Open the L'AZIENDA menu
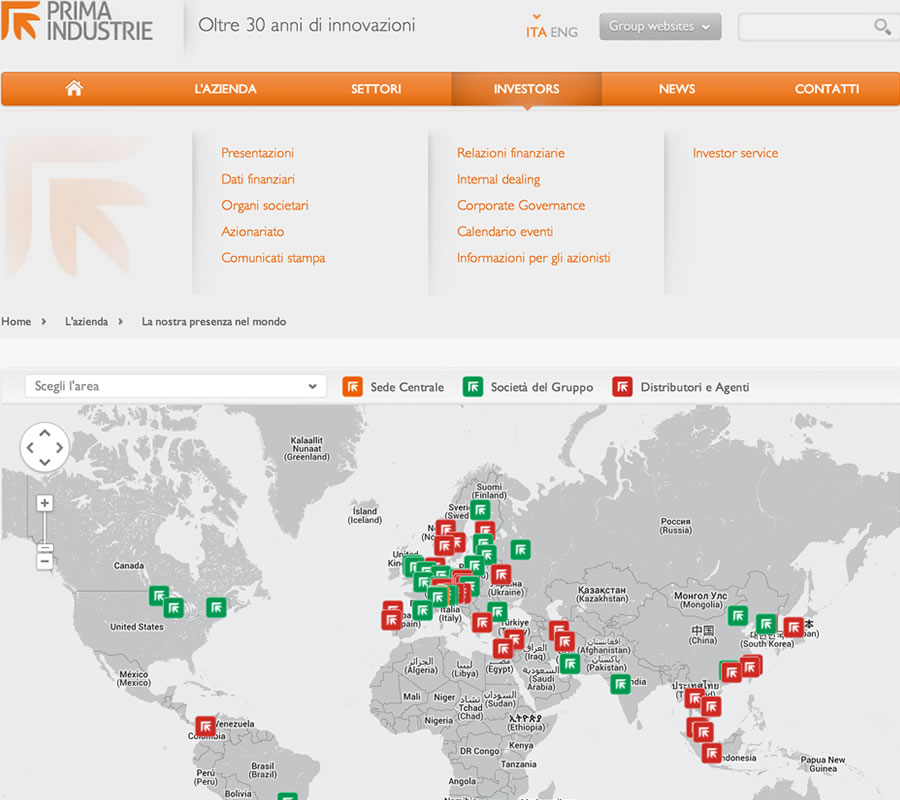 pyautogui.click(x=225, y=89)
